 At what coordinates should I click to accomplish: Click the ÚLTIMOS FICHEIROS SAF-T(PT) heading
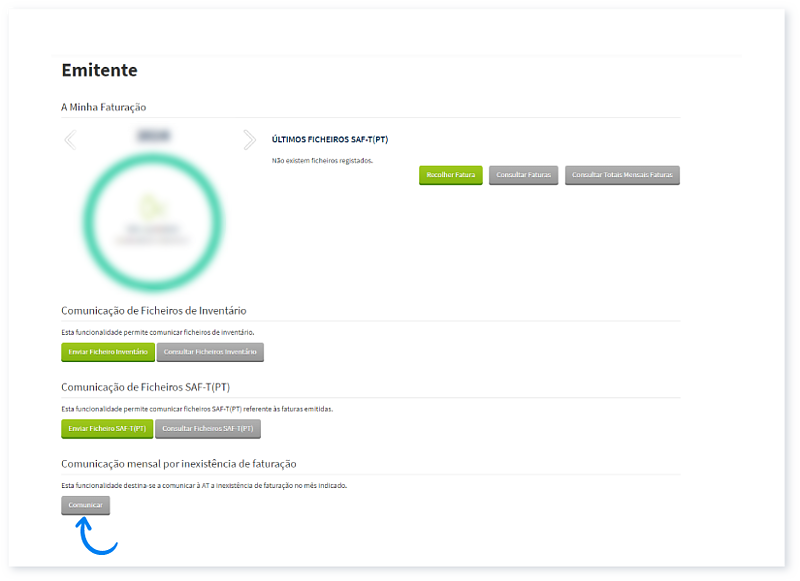[x=330, y=139]
